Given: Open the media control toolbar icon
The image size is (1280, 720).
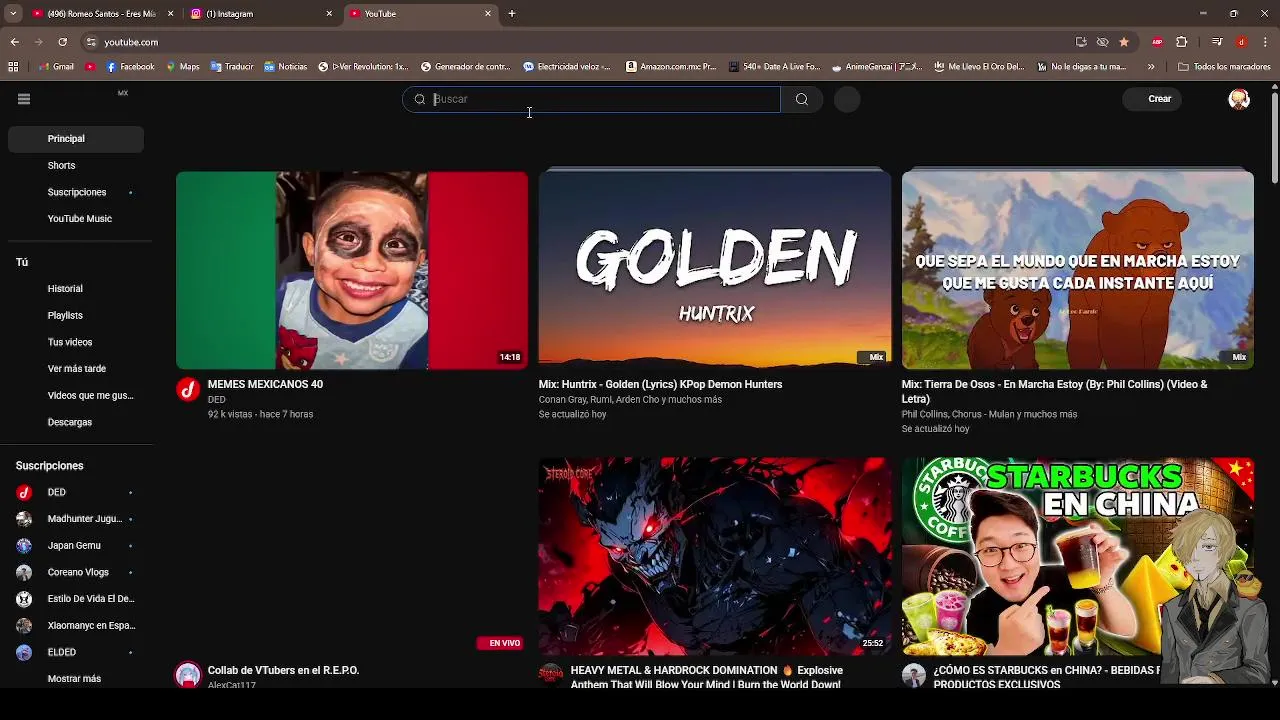Looking at the screenshot, I should pyautogui.click(x=1217, y=42).
